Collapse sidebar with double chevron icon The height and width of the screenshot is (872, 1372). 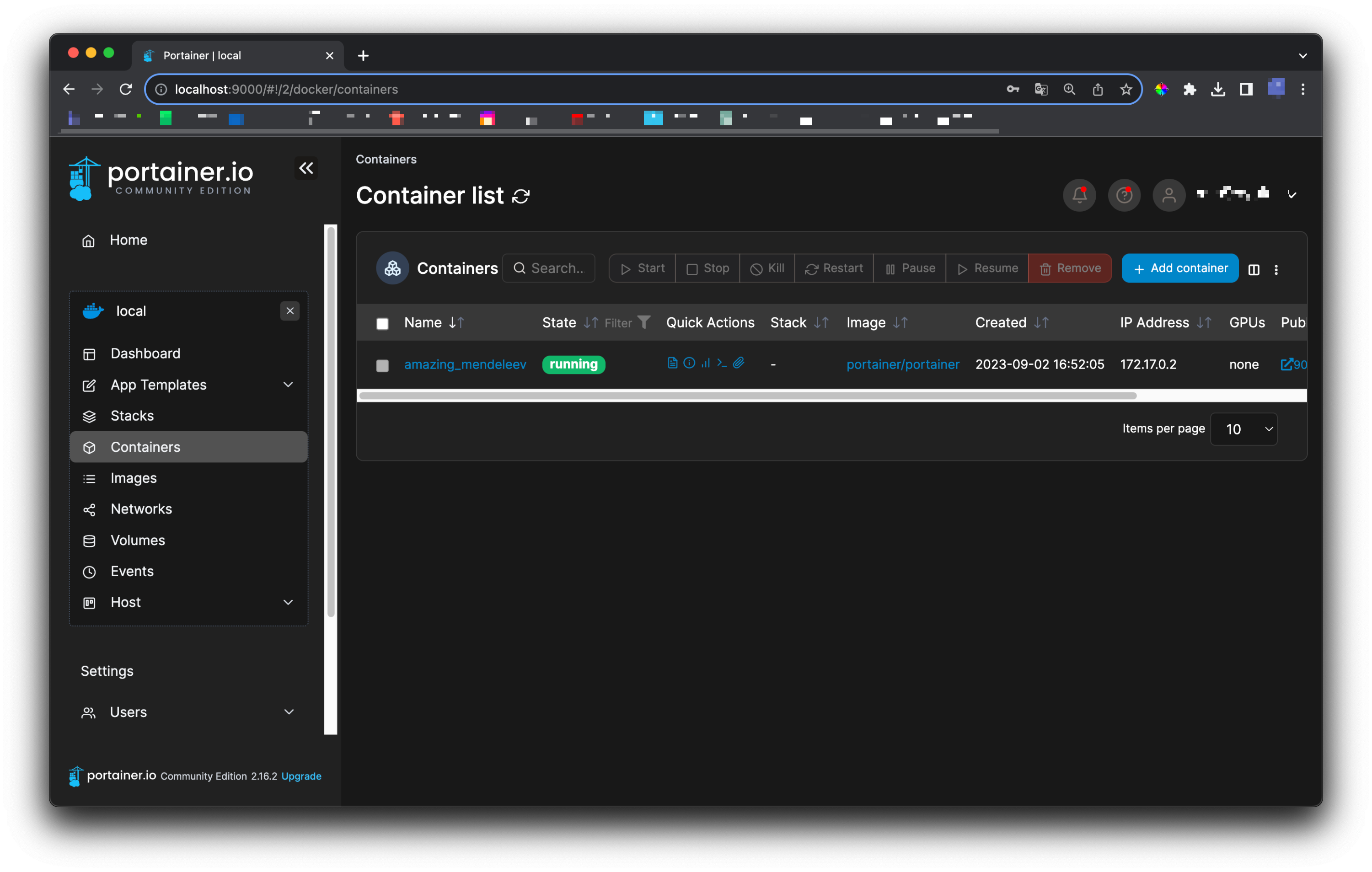306,168
